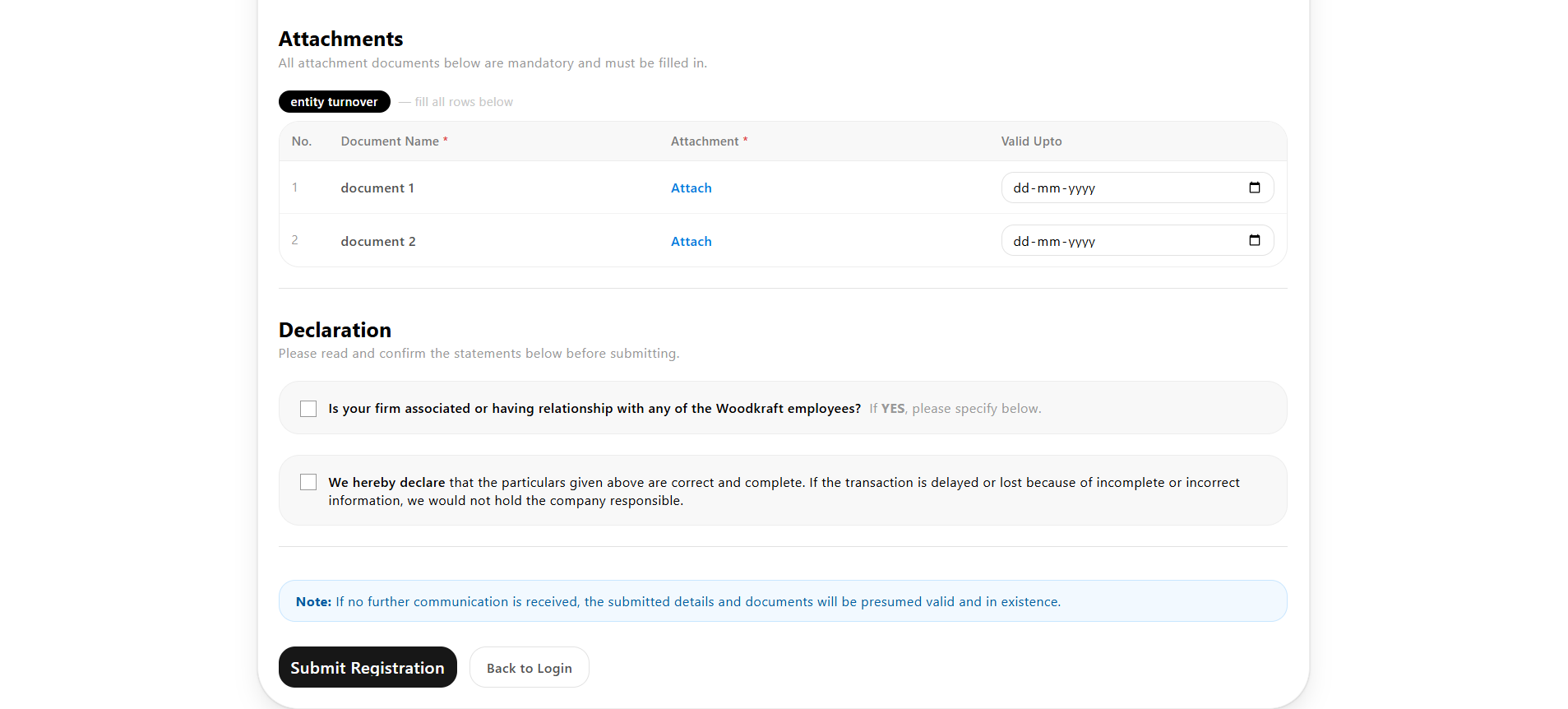This screenshot has height=709, width=1568.
Task: Click the blue Note information banner
Action: [783, 601]
